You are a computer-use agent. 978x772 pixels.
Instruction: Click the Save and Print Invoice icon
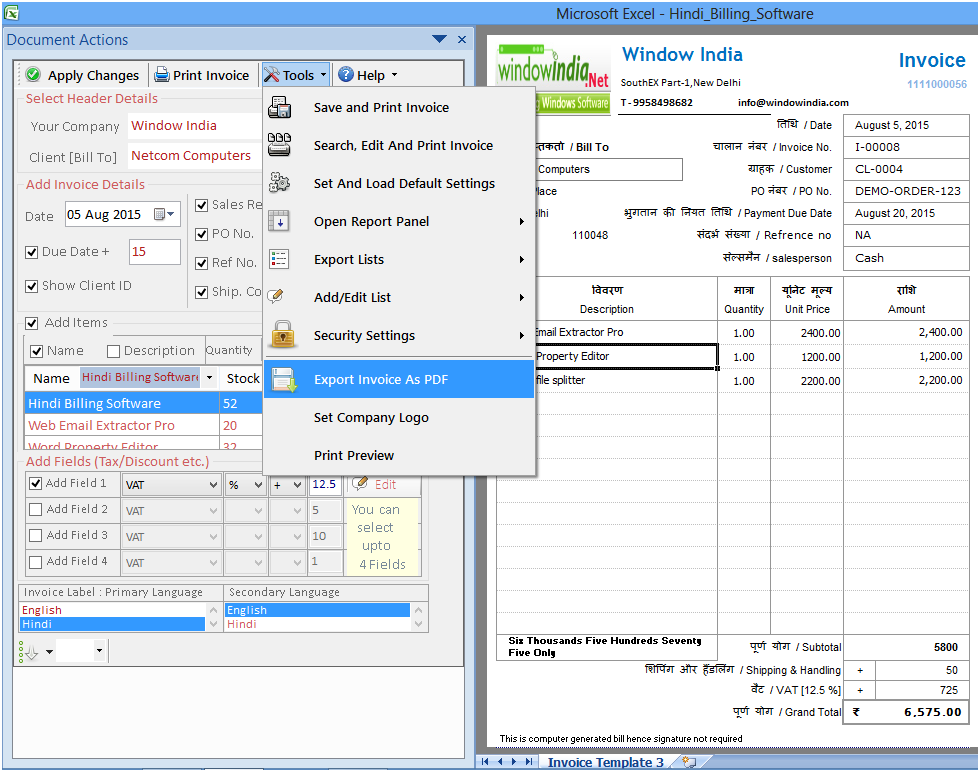[279, 107]
